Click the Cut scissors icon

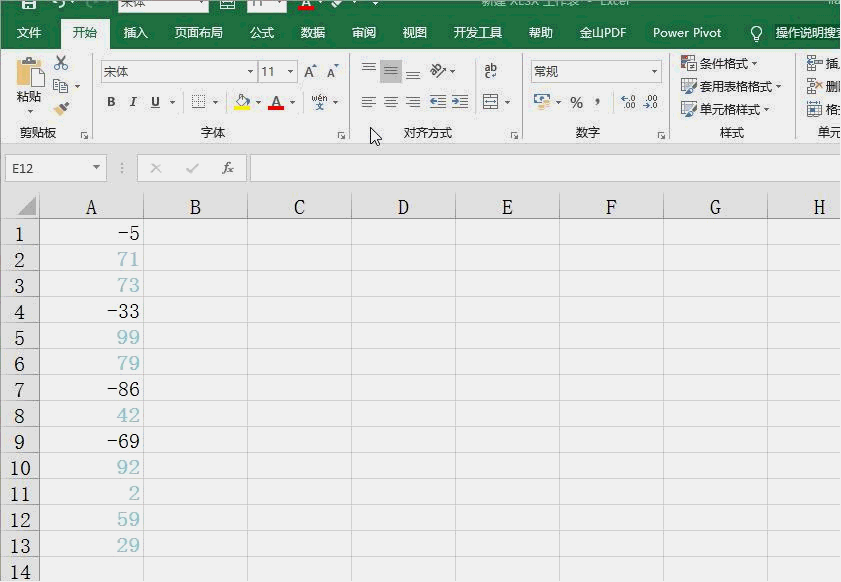(61, 64)
